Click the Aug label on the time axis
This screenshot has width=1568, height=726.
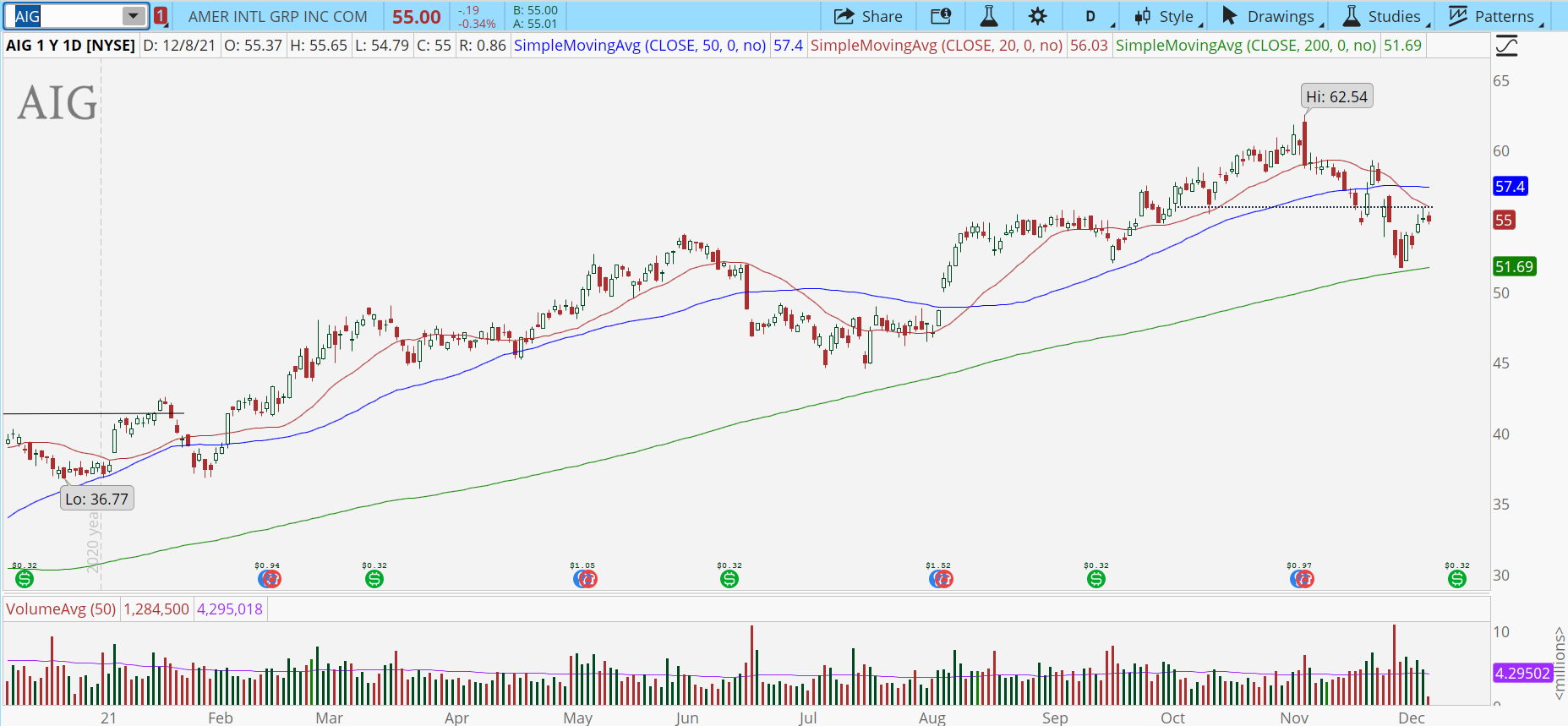pos(932,718)
